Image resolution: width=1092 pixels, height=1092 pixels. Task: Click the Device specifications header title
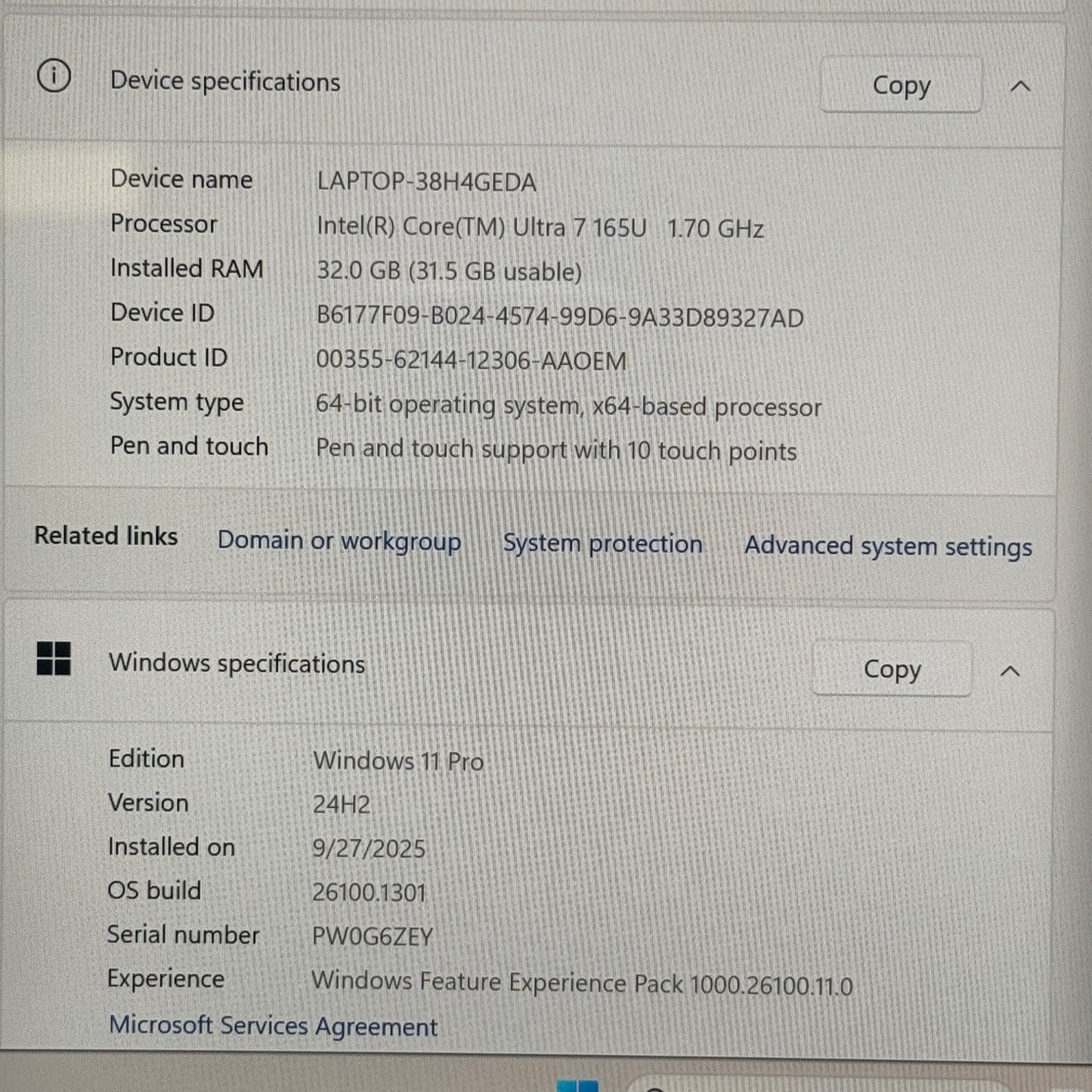click(x=225, y=81)
